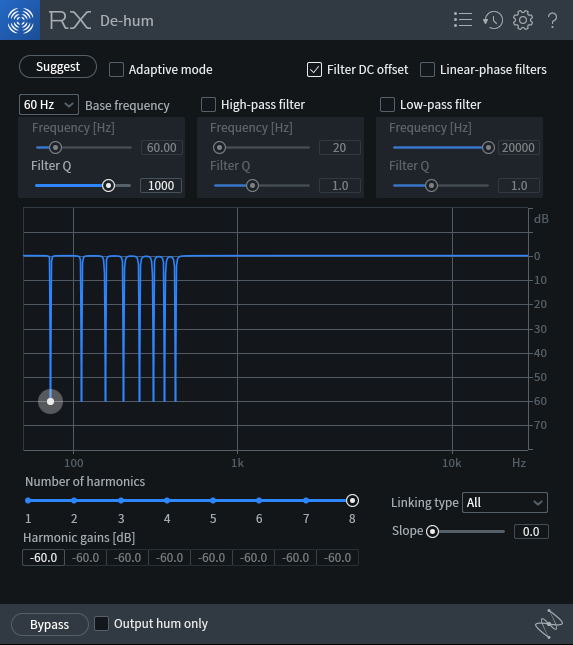The image size is (573, 645).
Task: Set number of harmonics to 1
Action: (x=28, y=501)
